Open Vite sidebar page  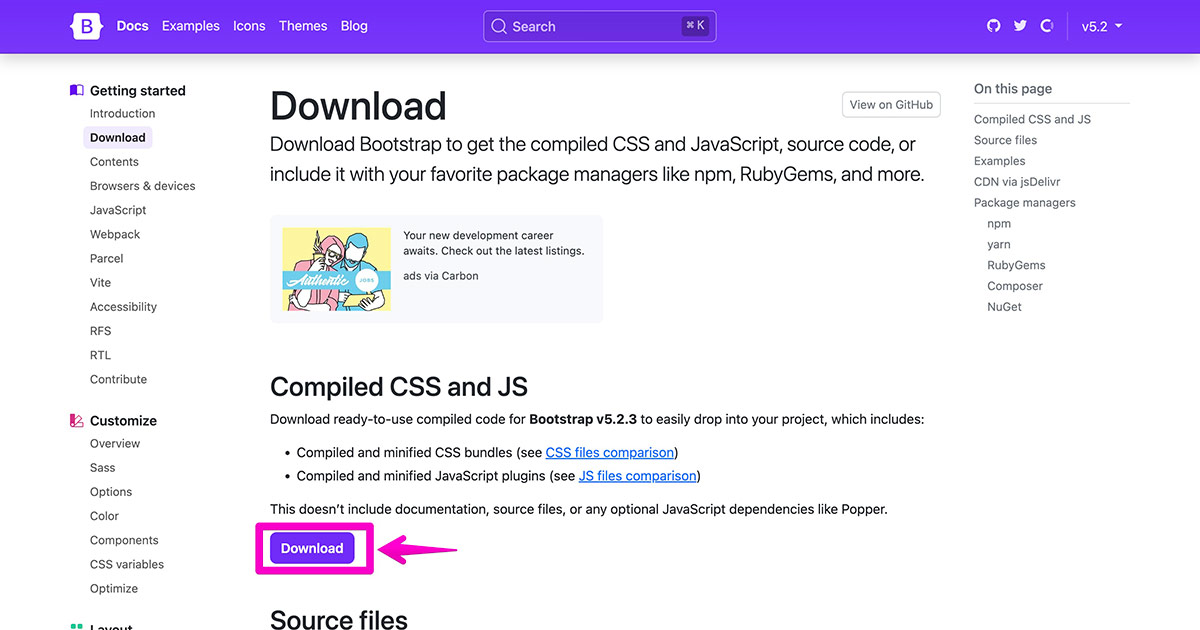[x=100, y=283]
